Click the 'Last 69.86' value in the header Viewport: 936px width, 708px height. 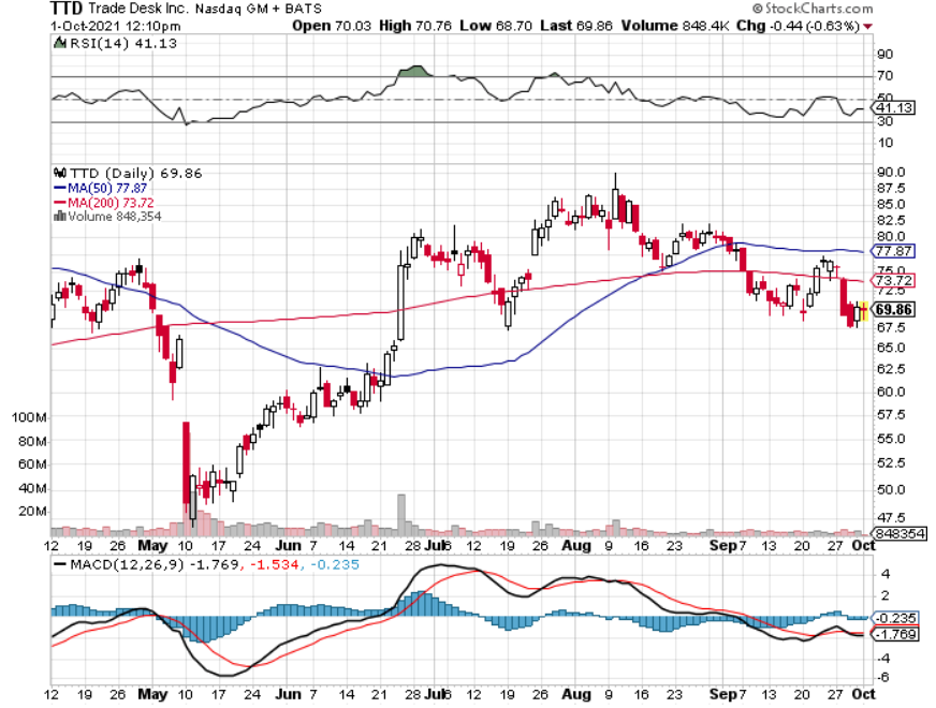click(575, 26)
